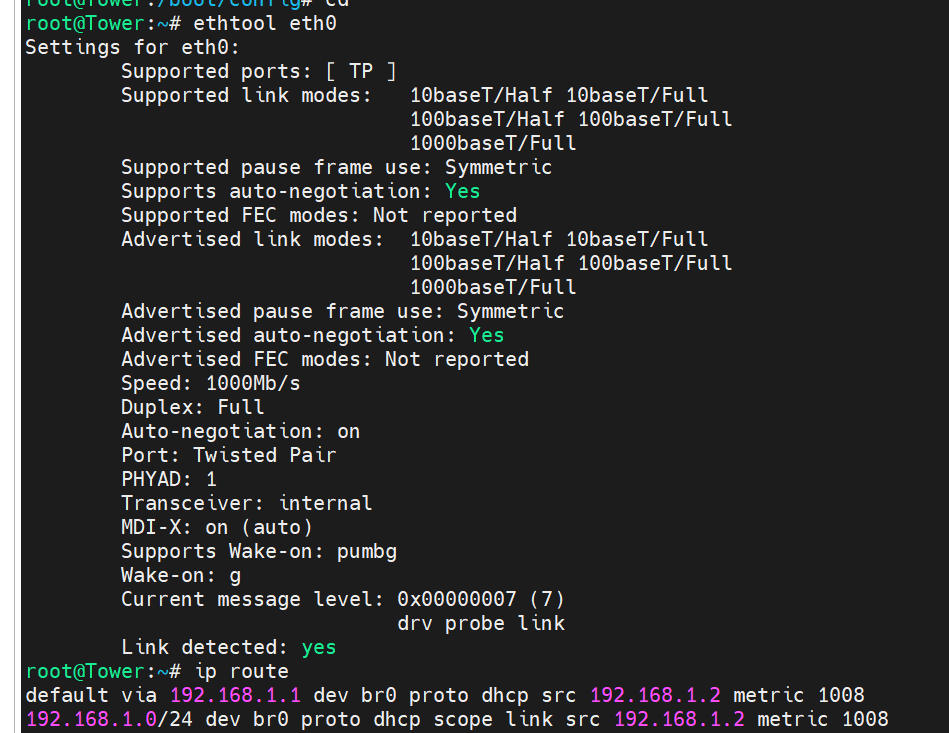Click 'Auto-negotiation: on' text

pos(240,432)
